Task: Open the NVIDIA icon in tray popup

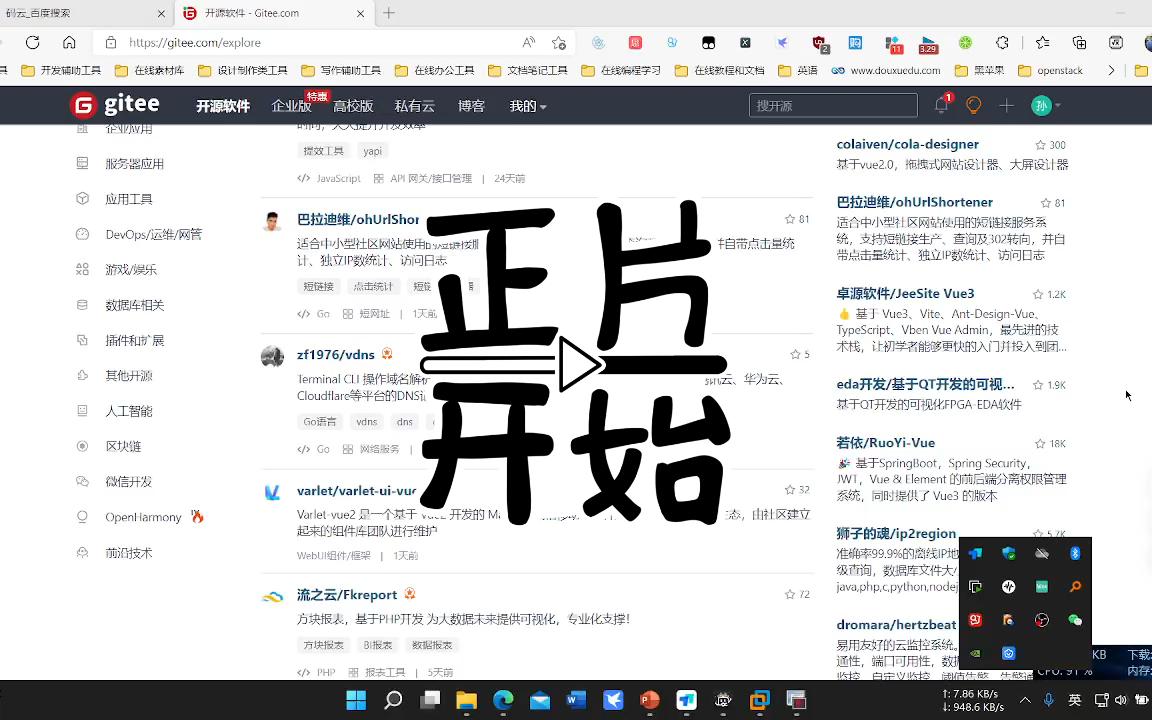Action: pos(975,653)
